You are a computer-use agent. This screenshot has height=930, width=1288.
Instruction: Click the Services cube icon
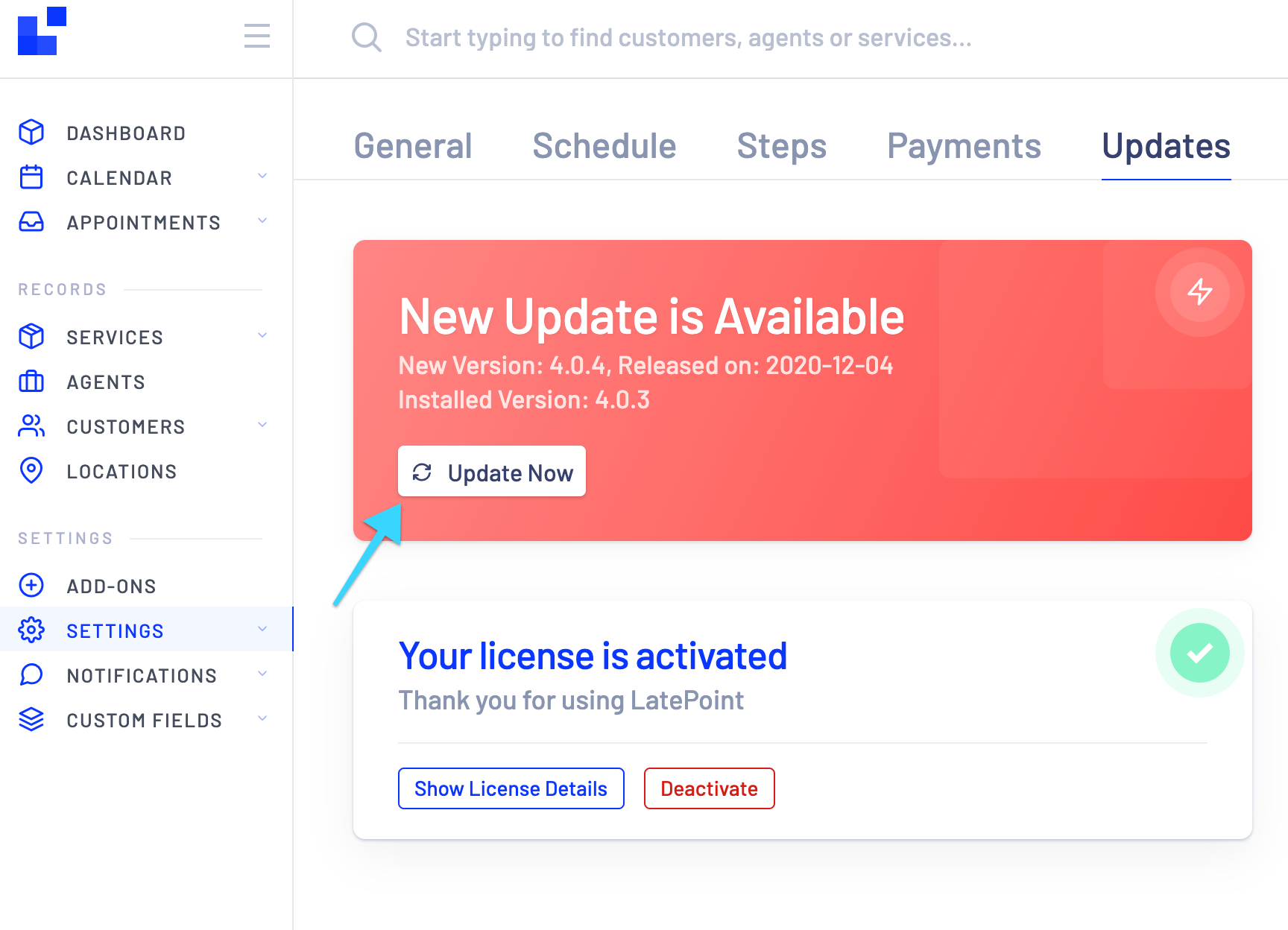pos(31,336)
